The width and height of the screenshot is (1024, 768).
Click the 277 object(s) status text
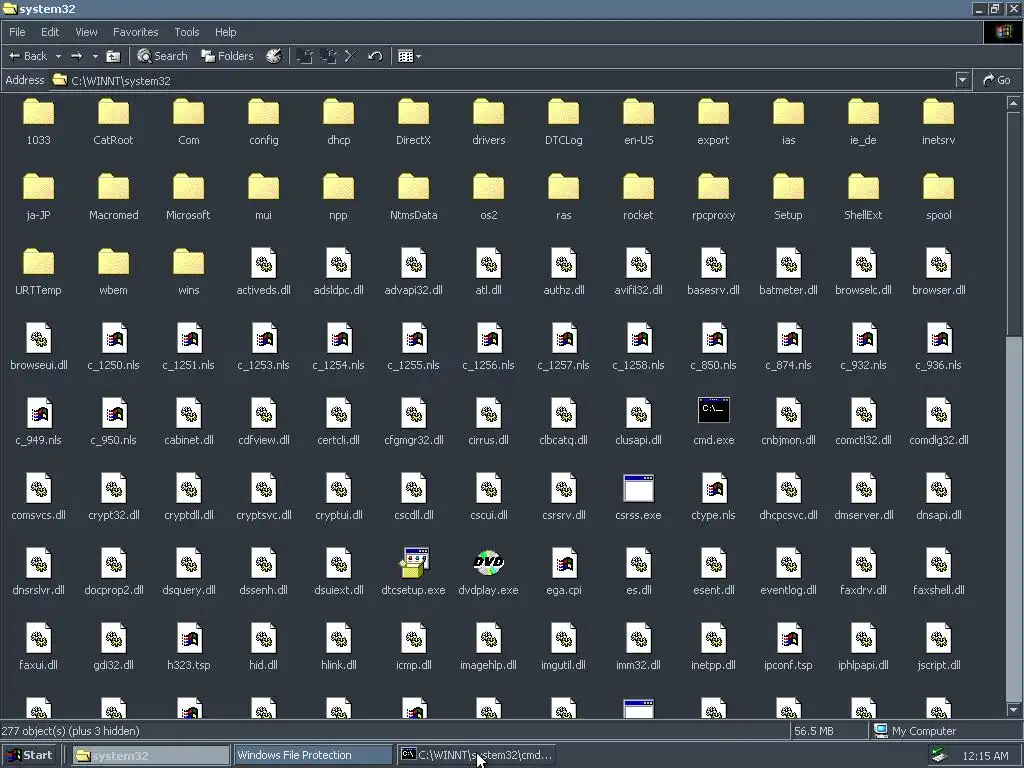71,731
